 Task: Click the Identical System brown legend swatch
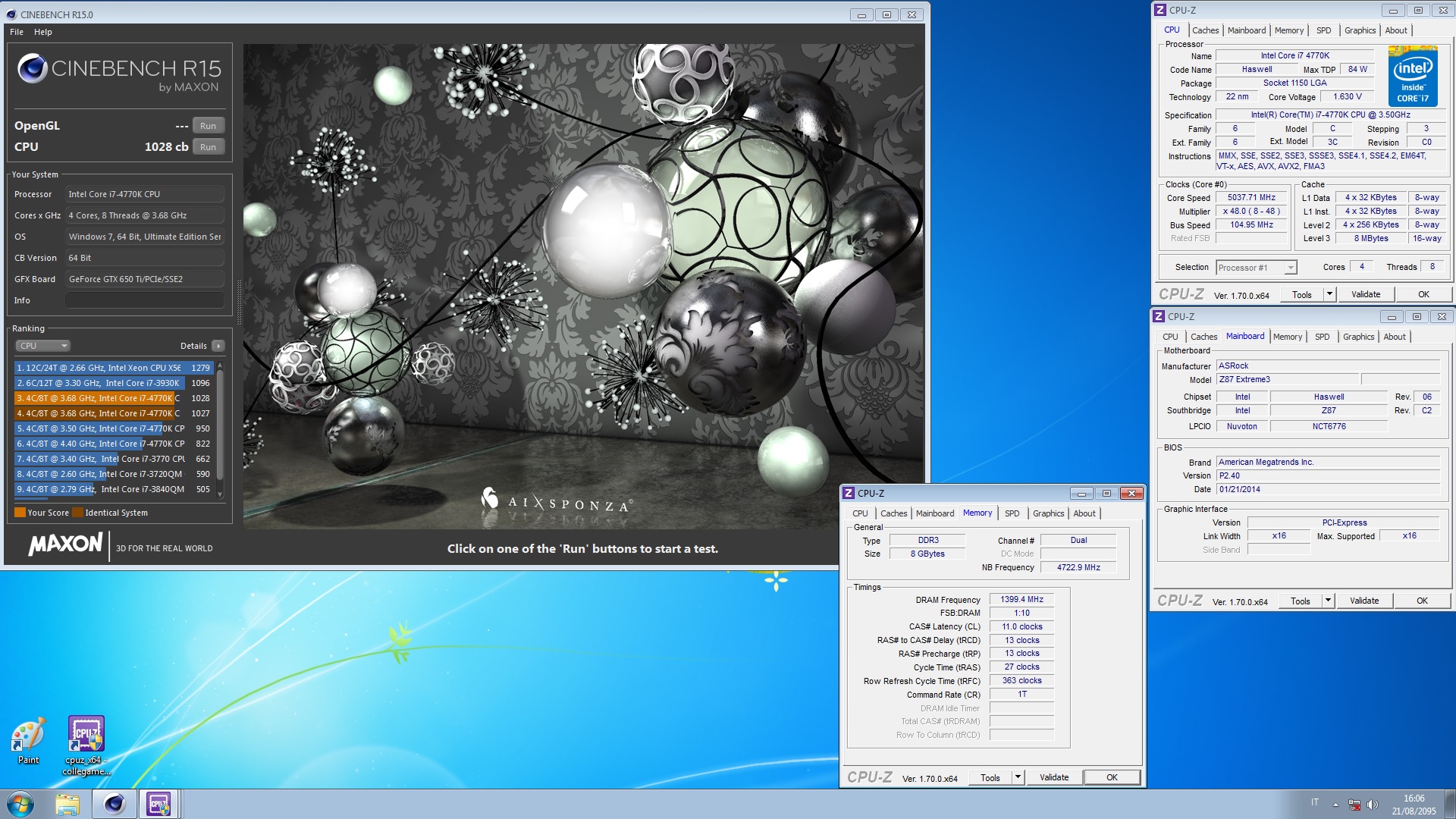tap(77, 513)
